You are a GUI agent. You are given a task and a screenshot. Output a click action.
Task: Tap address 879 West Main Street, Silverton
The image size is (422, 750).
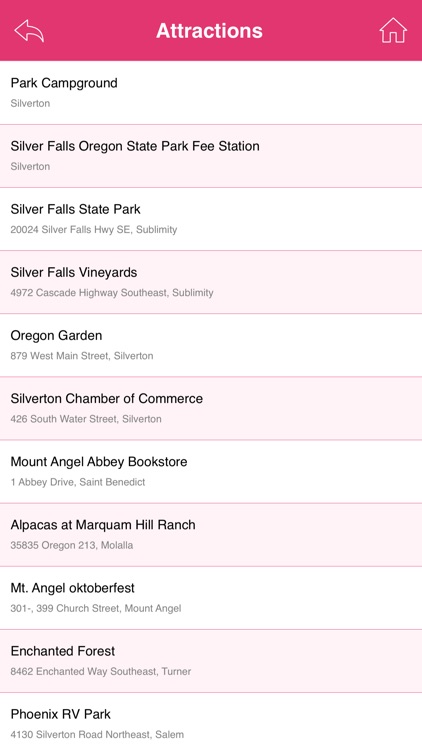[82, 356]
